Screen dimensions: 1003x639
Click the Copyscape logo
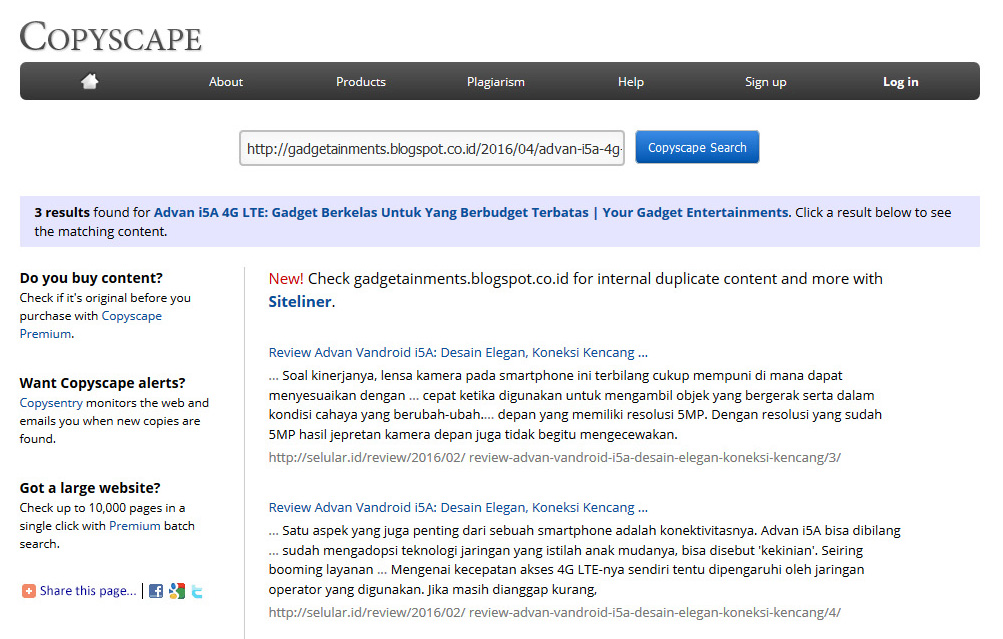tap(111, 36)
